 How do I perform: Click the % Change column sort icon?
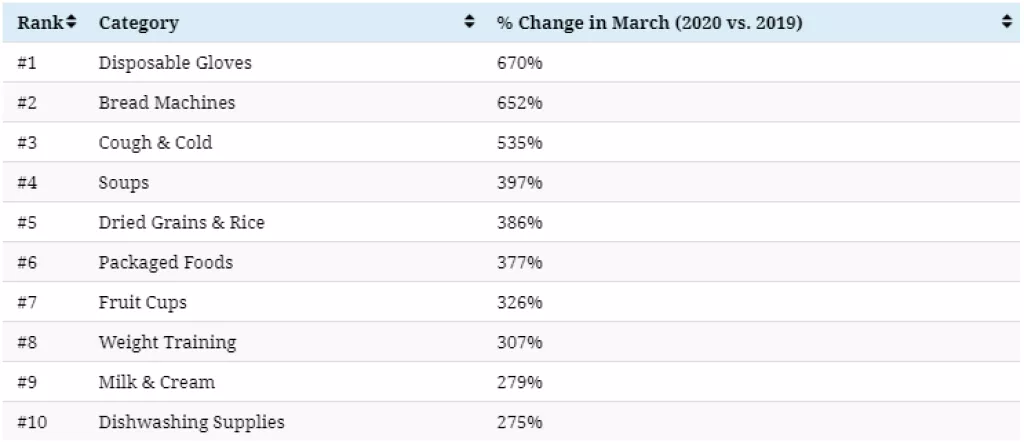point(1007,22)
